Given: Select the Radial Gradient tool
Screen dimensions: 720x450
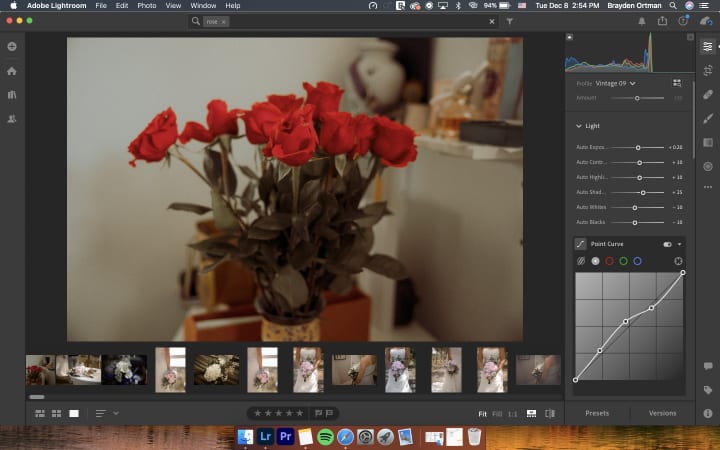Looking at the screenshot, I should [708, 166].
